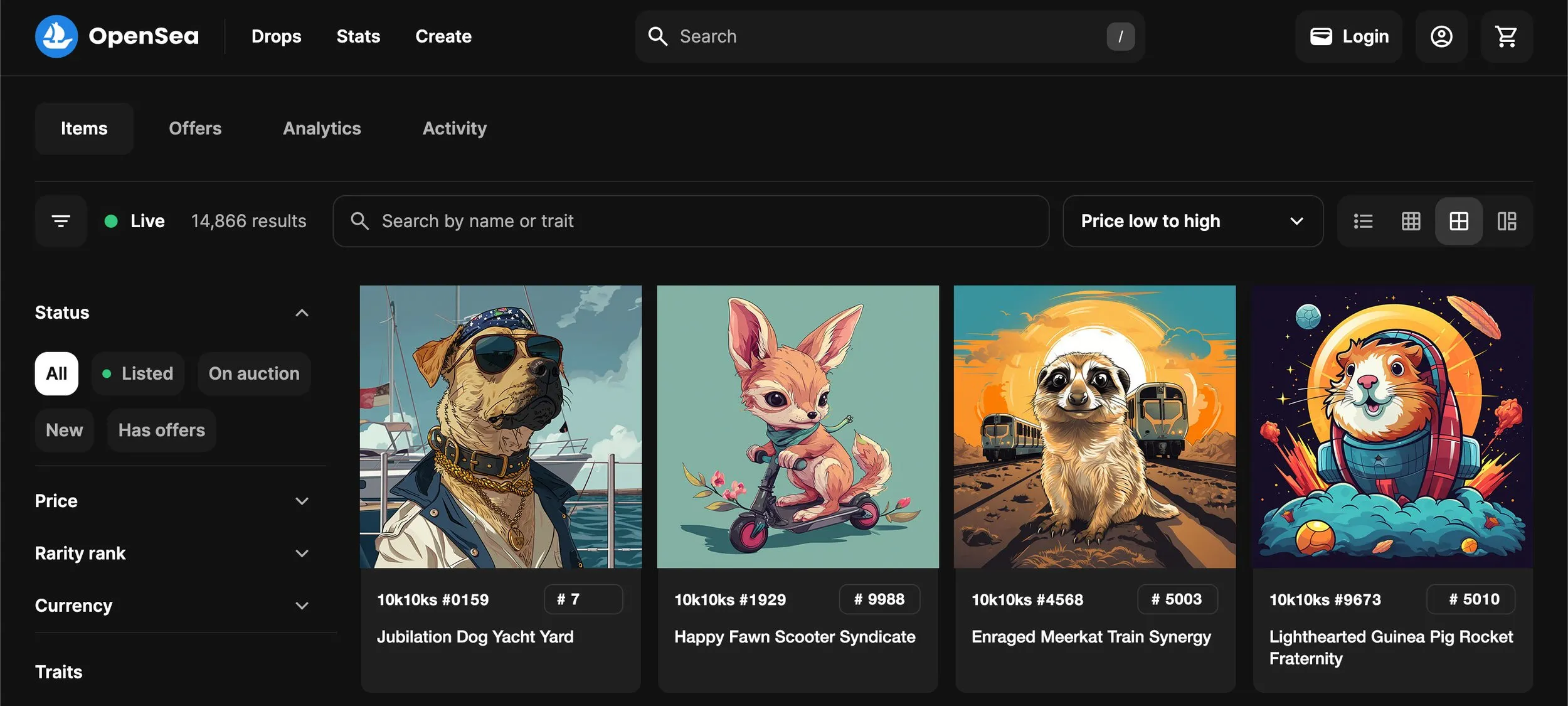Switch to the Analytics tab
This screenshot has height=706, width=1568.
pos(322,129)
